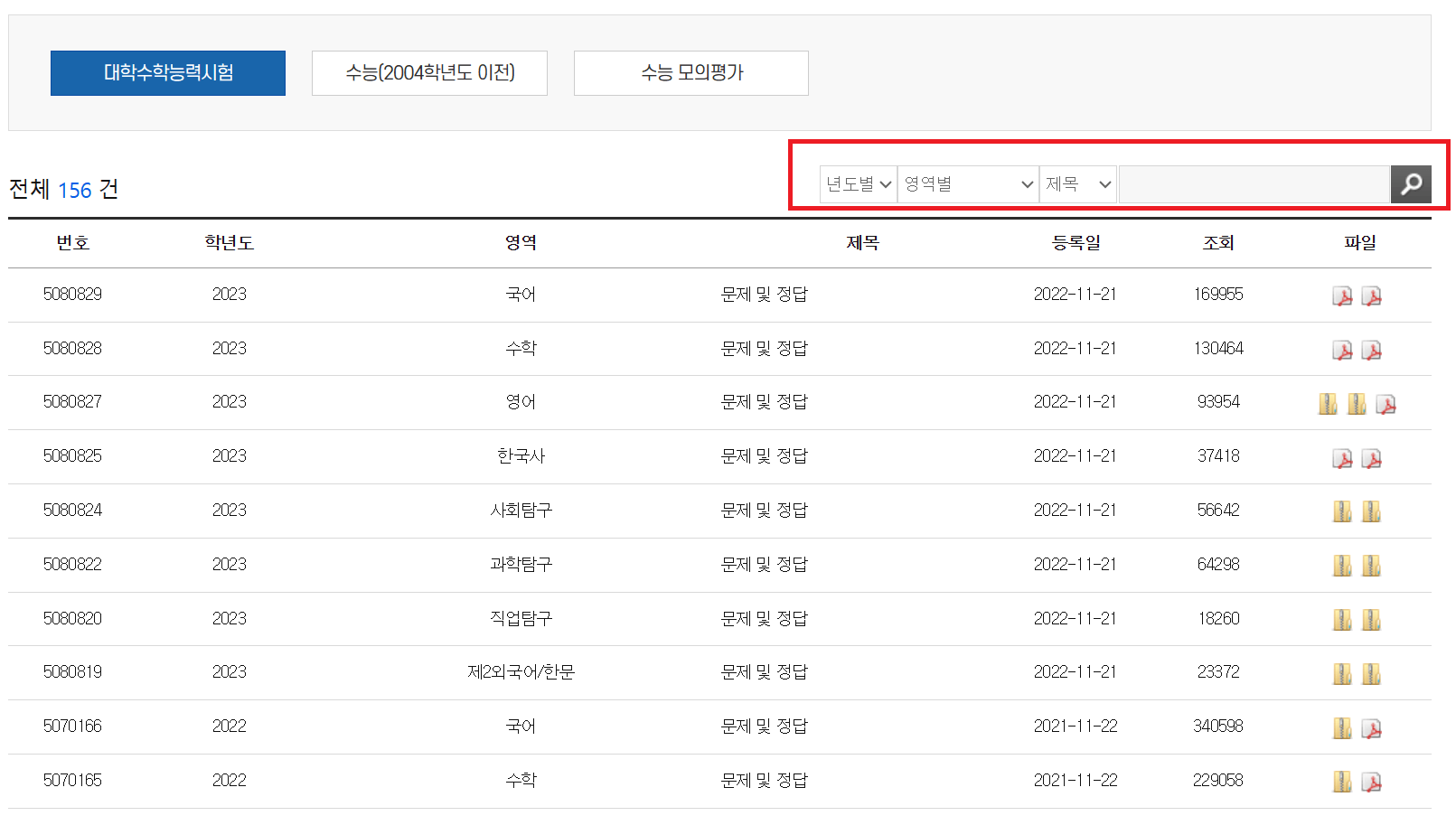This screenshot has height=825, width=1456.
Task: Download the 2023 직업탐구 problems ZIP
Action: click(1342, 618)
